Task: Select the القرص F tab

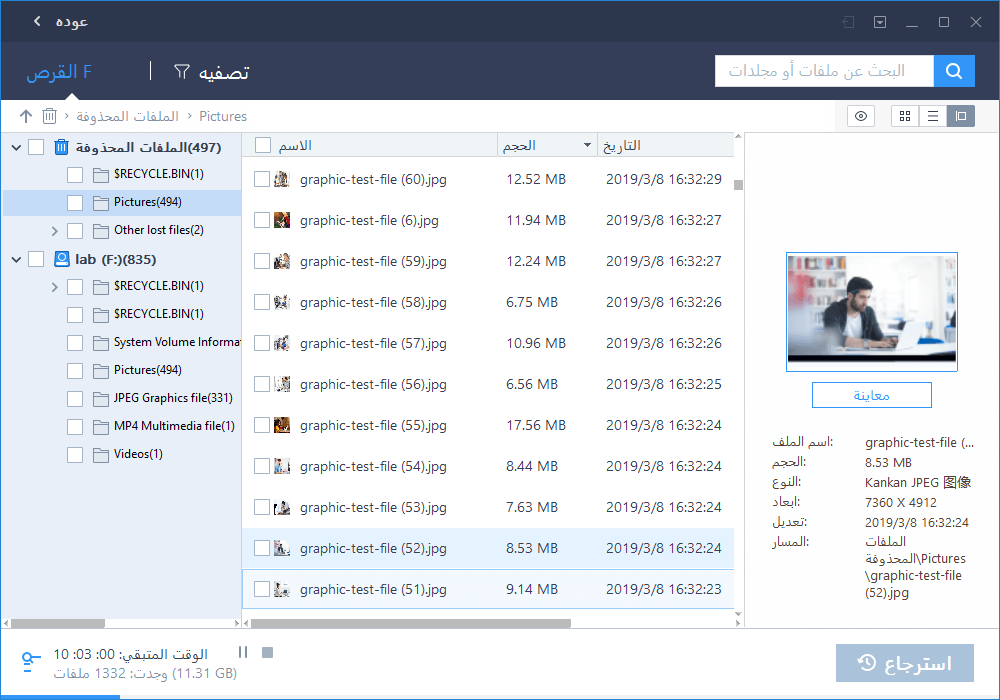Action: (x=59, y=72)
